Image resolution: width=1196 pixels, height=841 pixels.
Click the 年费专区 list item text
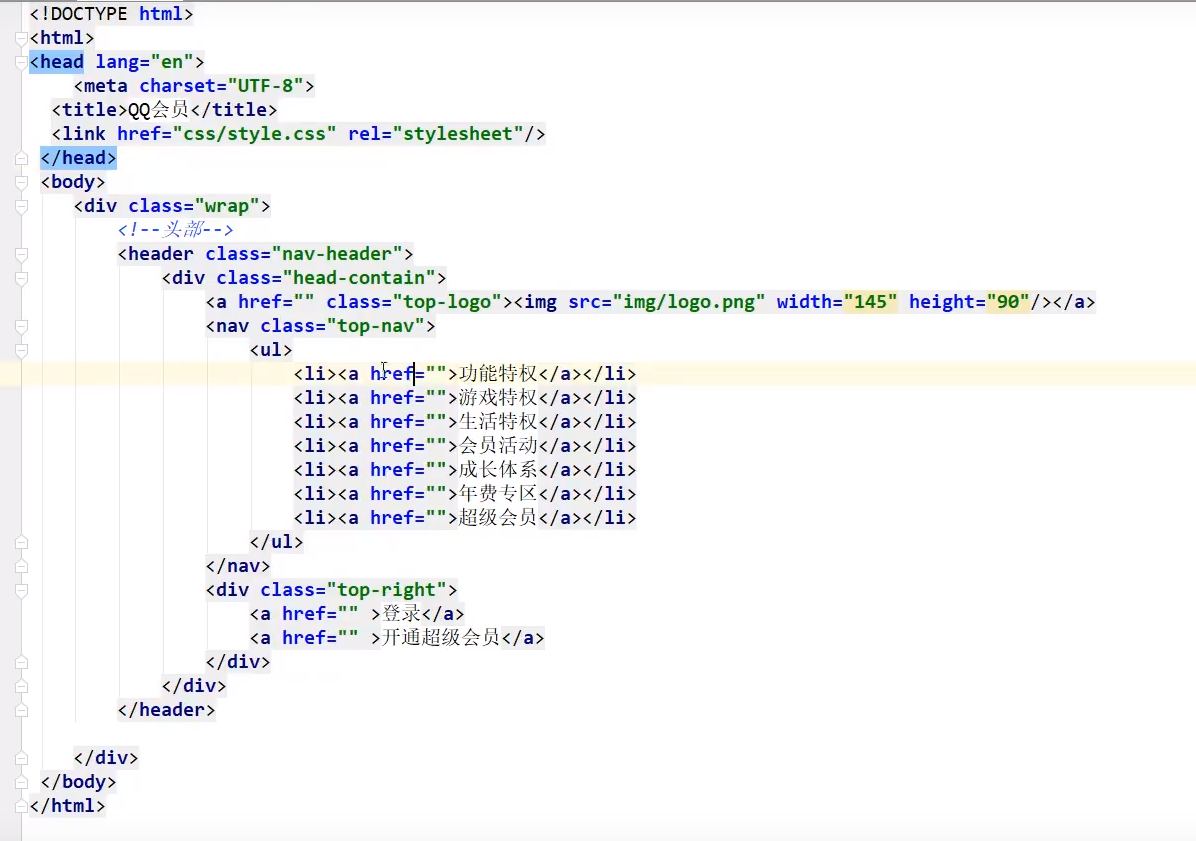point(498,493)
